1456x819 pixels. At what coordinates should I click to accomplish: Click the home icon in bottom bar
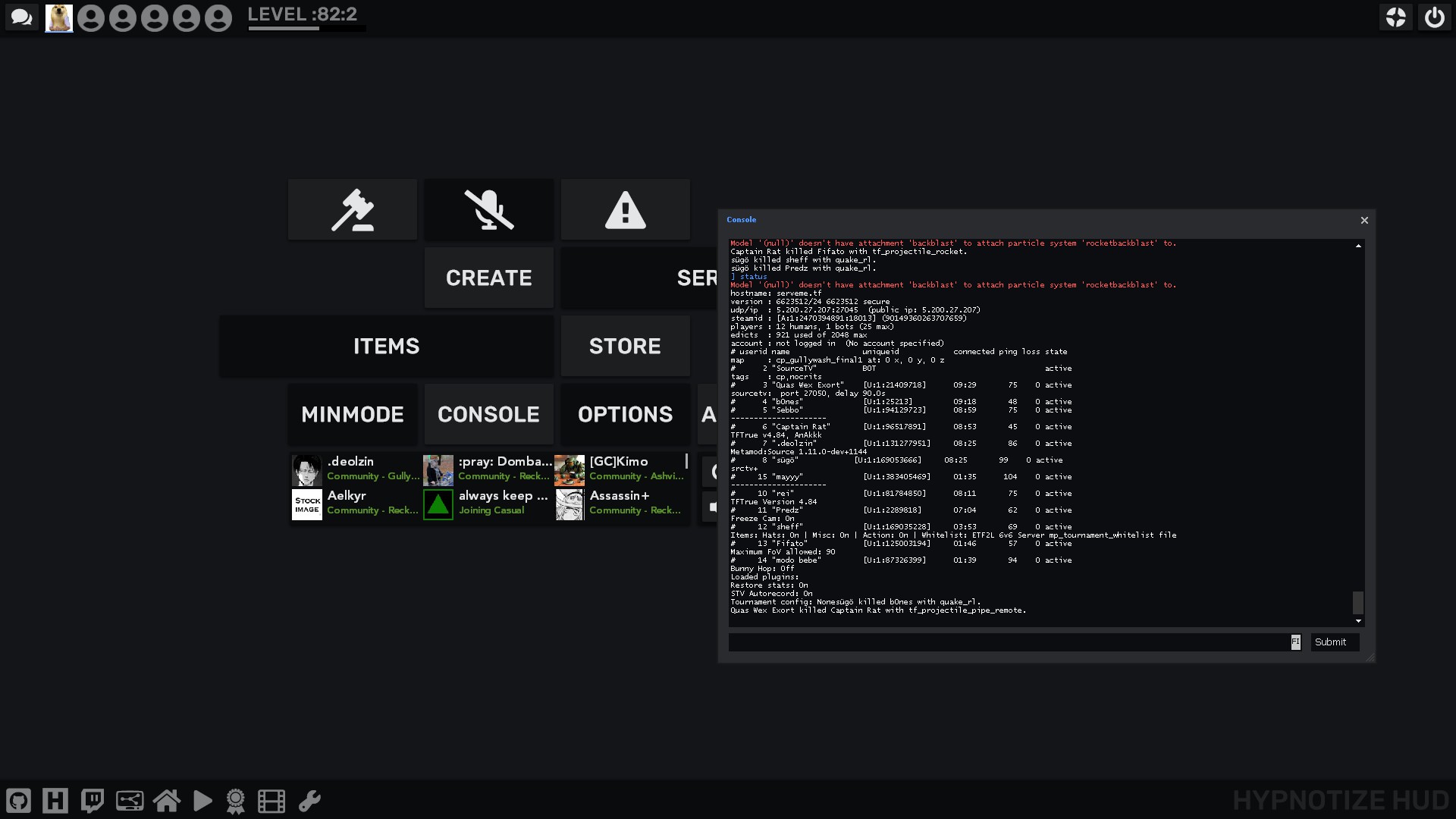point(167,801)
